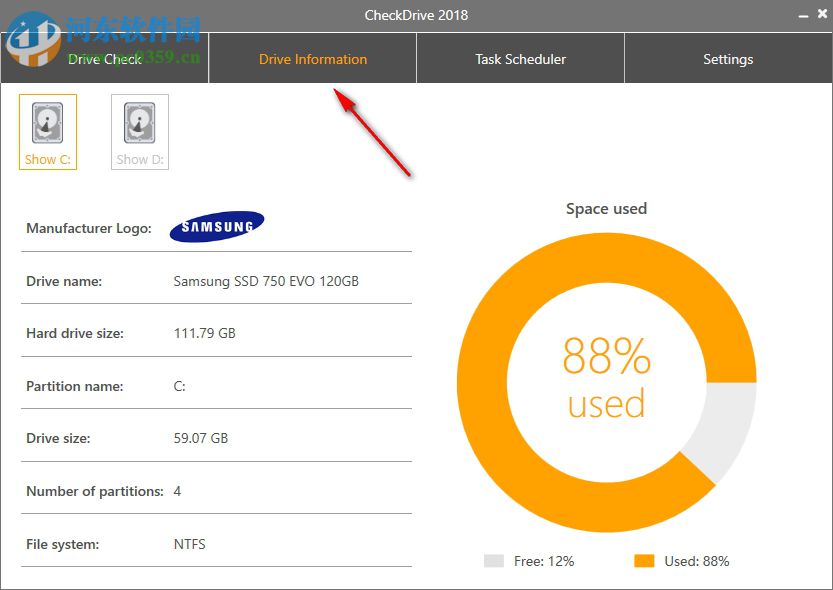Close the CheckDrive 2018 window

(822, 15)
